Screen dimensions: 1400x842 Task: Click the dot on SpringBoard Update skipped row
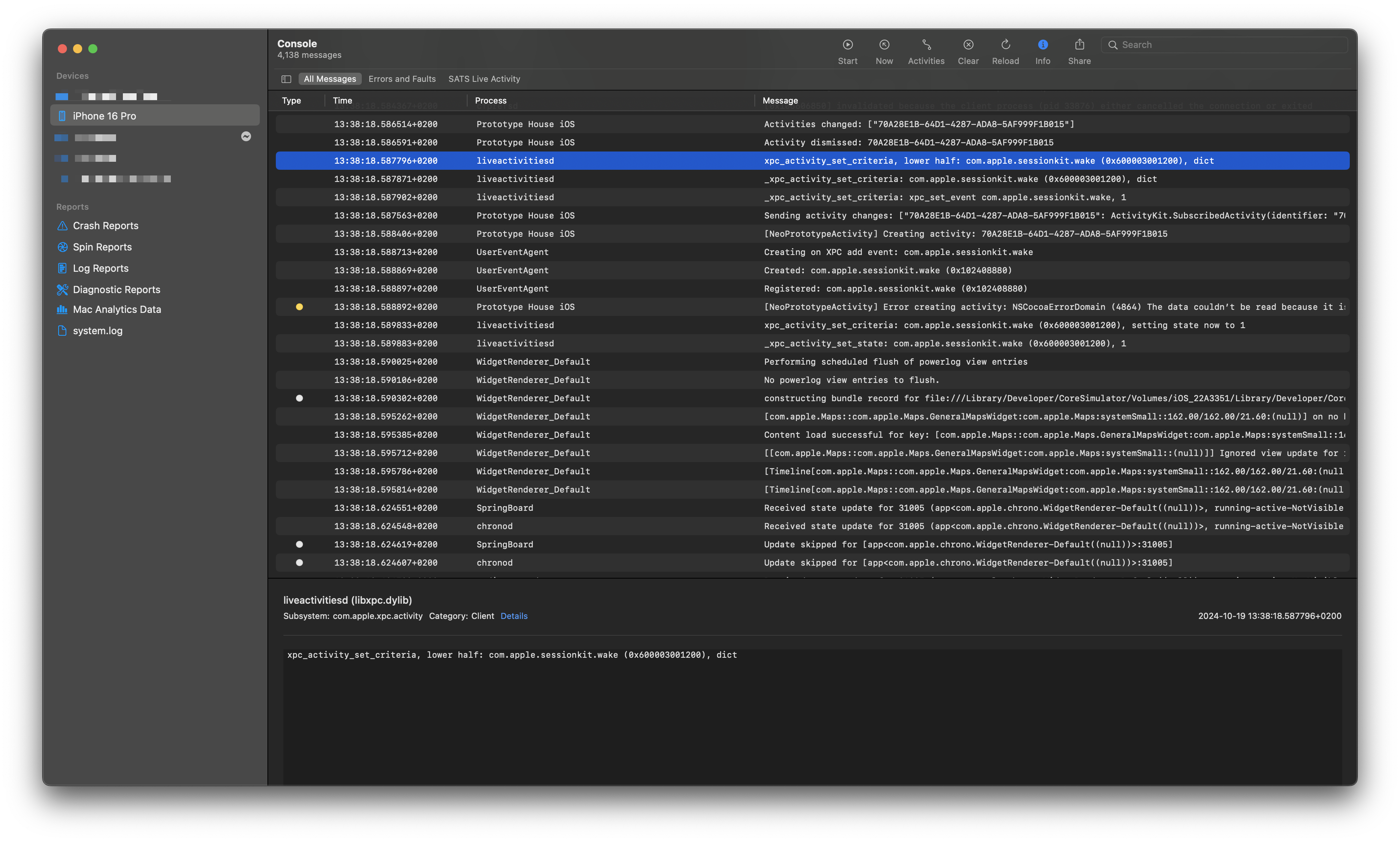[299, 544]
